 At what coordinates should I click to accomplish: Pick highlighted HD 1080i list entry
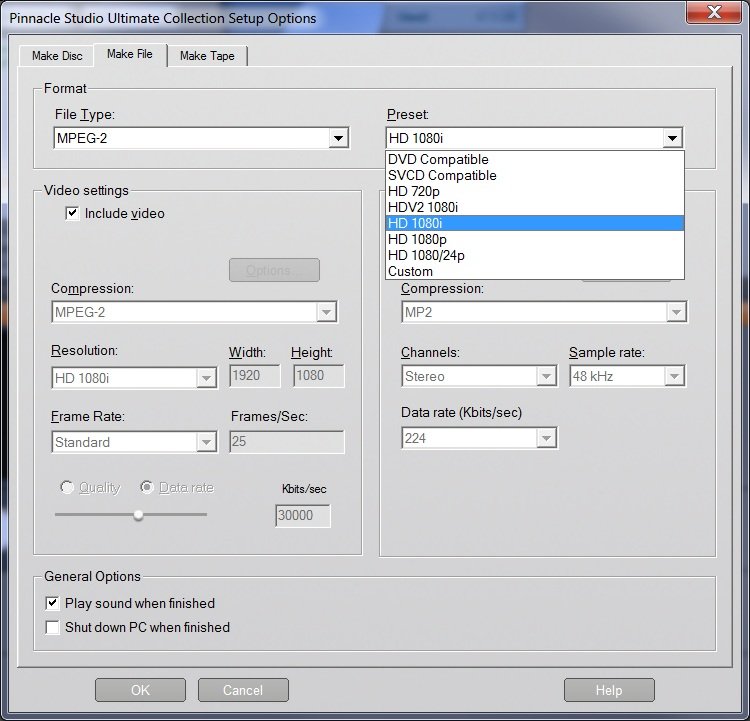535,223
